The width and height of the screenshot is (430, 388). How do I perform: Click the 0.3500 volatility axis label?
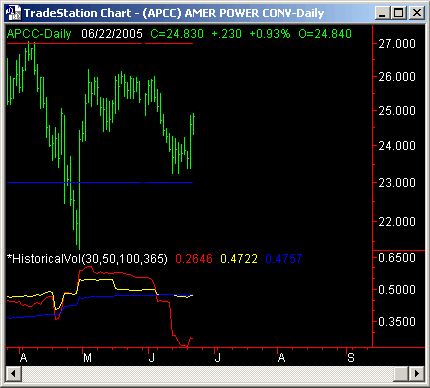[x=397, y=322]
